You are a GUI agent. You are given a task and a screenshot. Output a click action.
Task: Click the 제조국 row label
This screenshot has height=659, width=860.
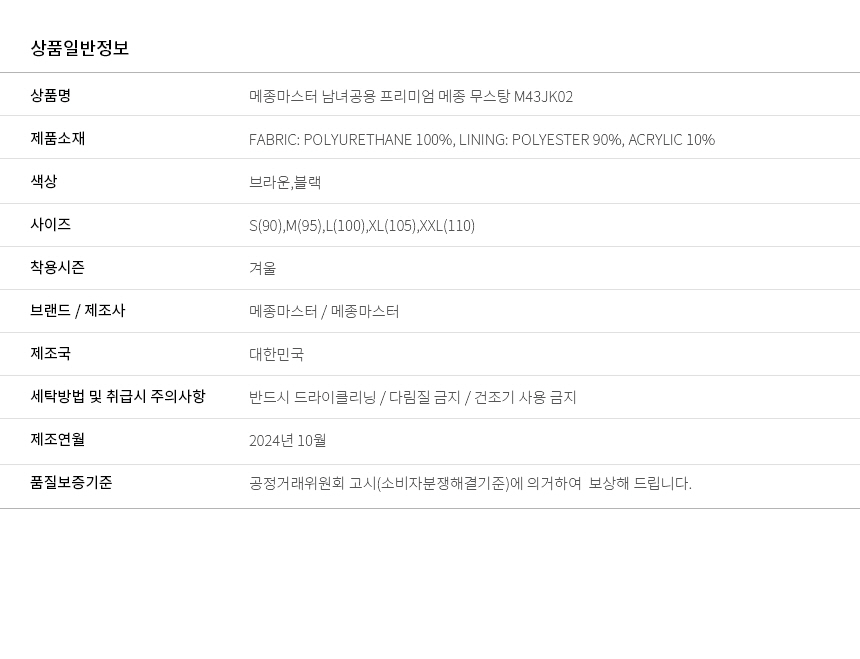[51, 354]
